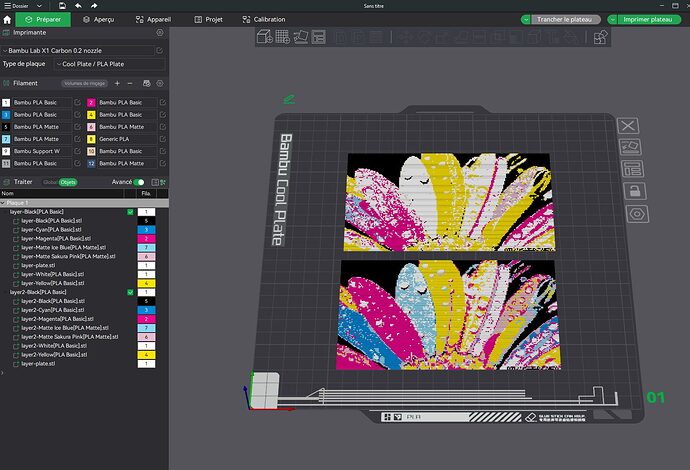Viewport: 690px width, 470px height.
Task: Uncheck printable box for layer-Black[PLA Basic]
Action: tap(130, 212)
